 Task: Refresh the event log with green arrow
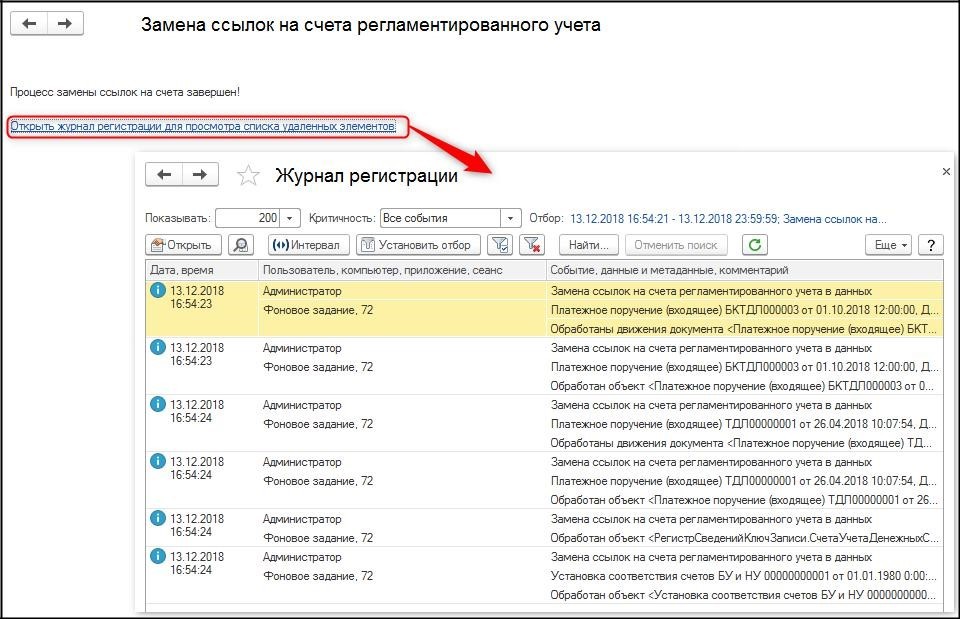tap(756, 245)
